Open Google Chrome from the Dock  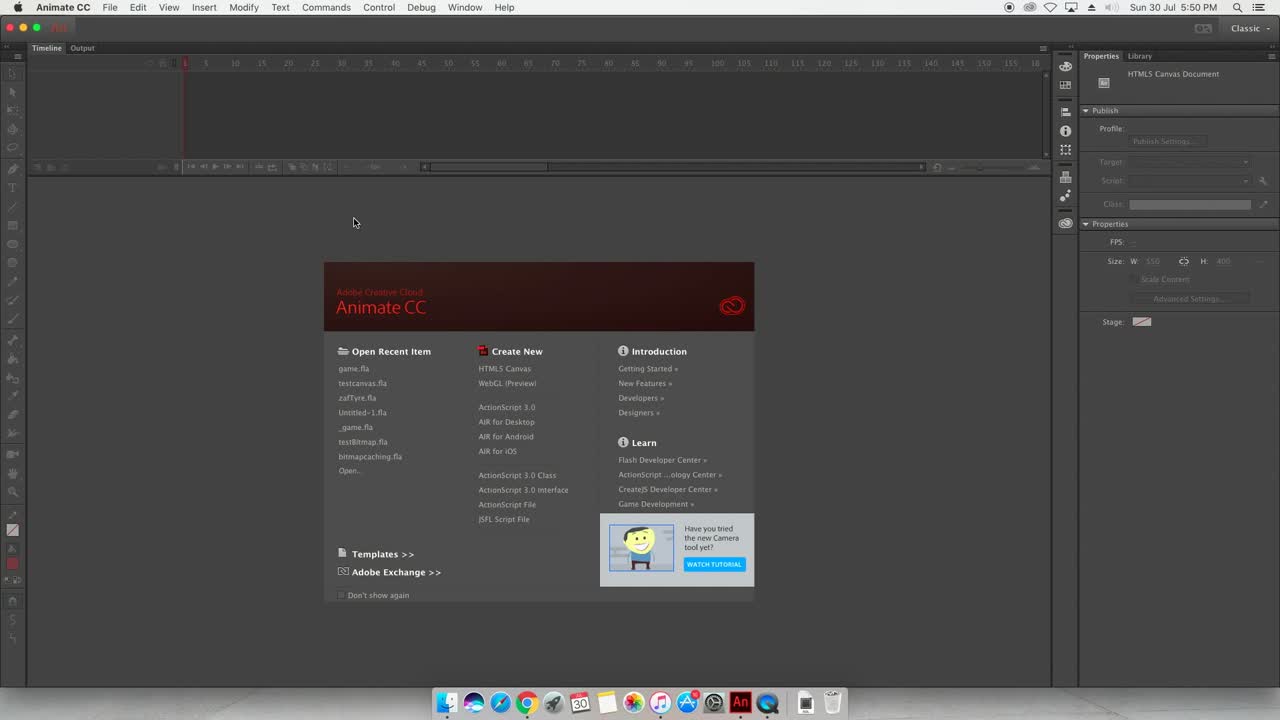coord(527,703)
